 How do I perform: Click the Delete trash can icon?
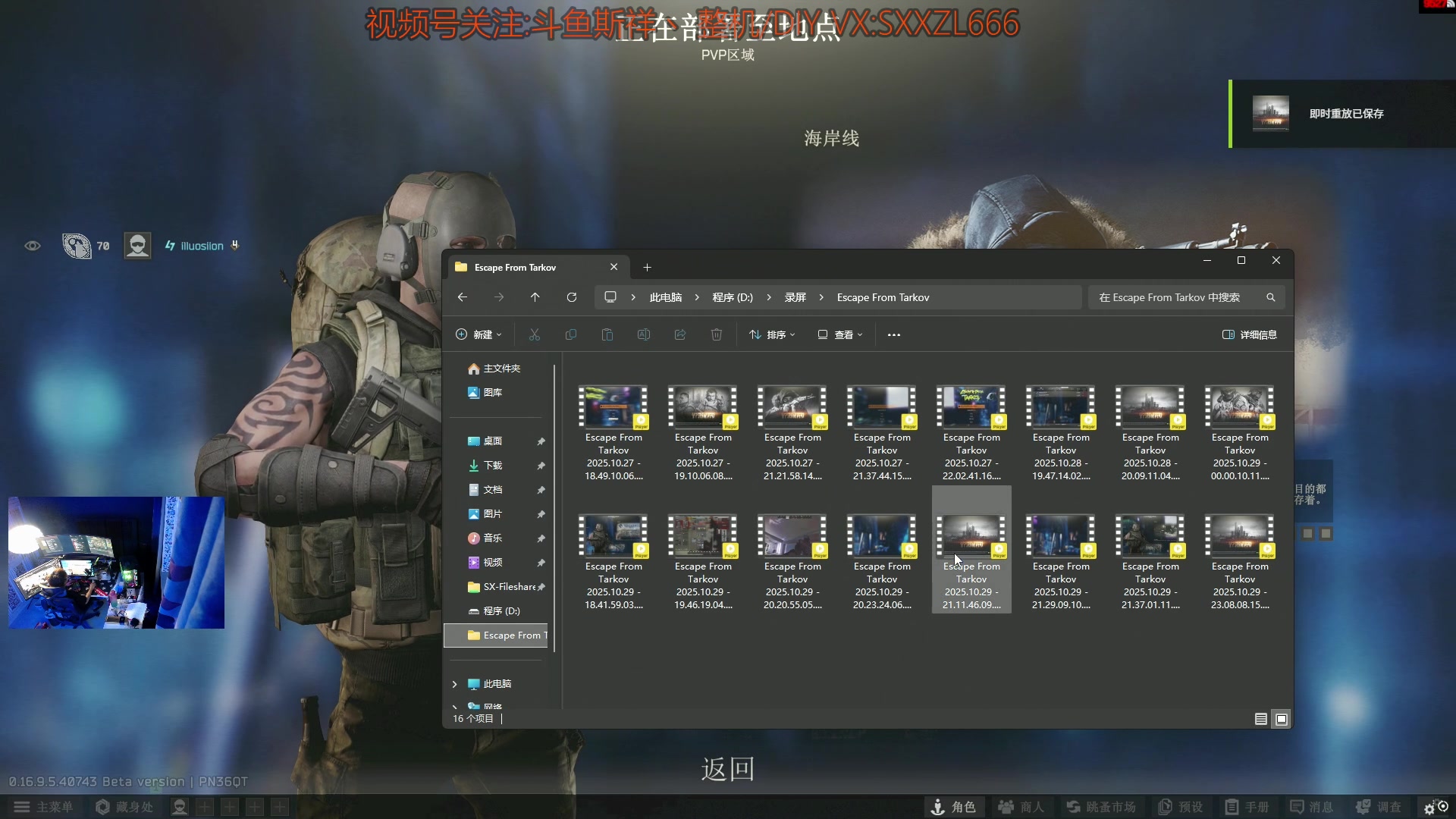point(717,334)
